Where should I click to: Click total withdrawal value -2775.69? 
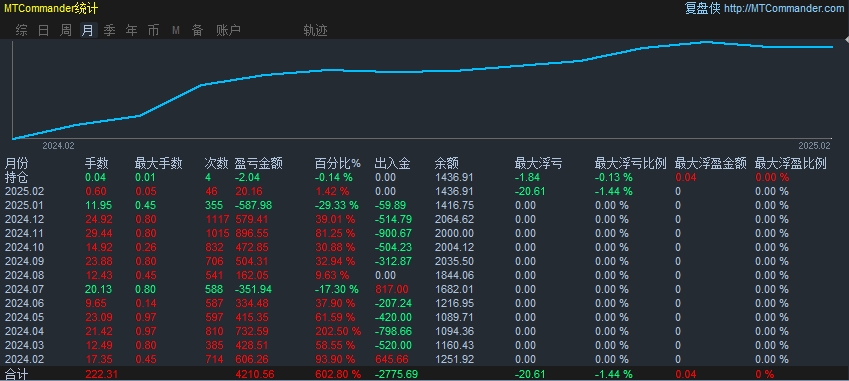[396, 375]
